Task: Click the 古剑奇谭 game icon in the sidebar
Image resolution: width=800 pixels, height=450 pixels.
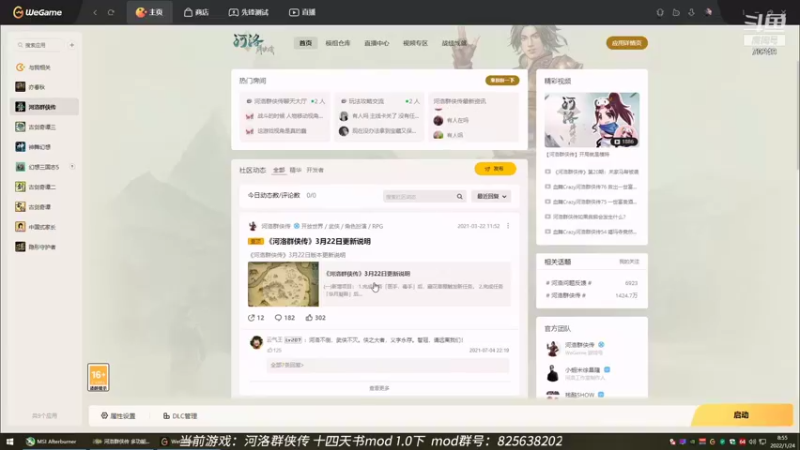Action: pyautogui.click(x=20, y=207)
